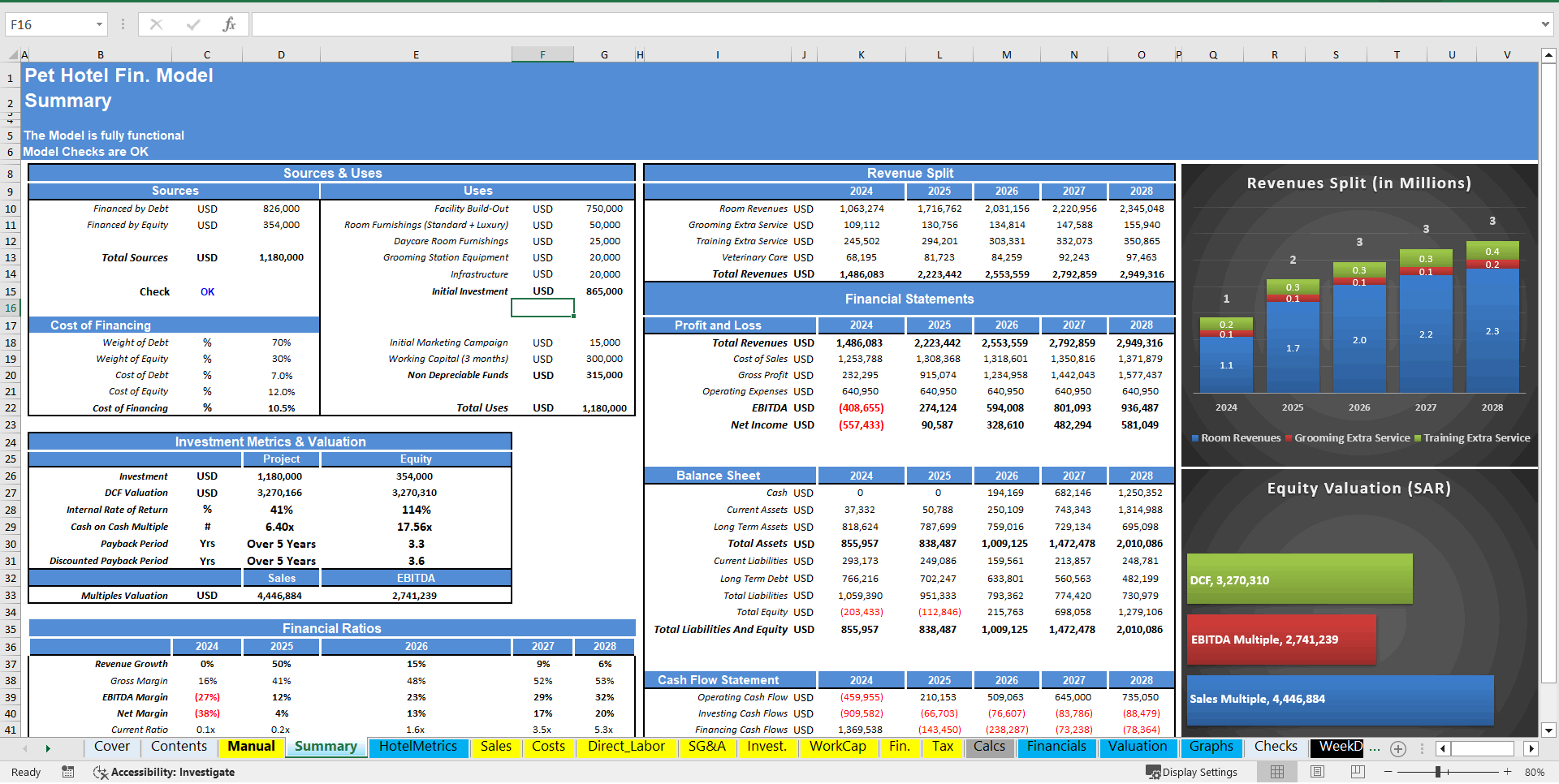Click Total Sources value 1,180,000
Image resolution: width=1559 pixels, height=784 pixels.
coord(281,257)
